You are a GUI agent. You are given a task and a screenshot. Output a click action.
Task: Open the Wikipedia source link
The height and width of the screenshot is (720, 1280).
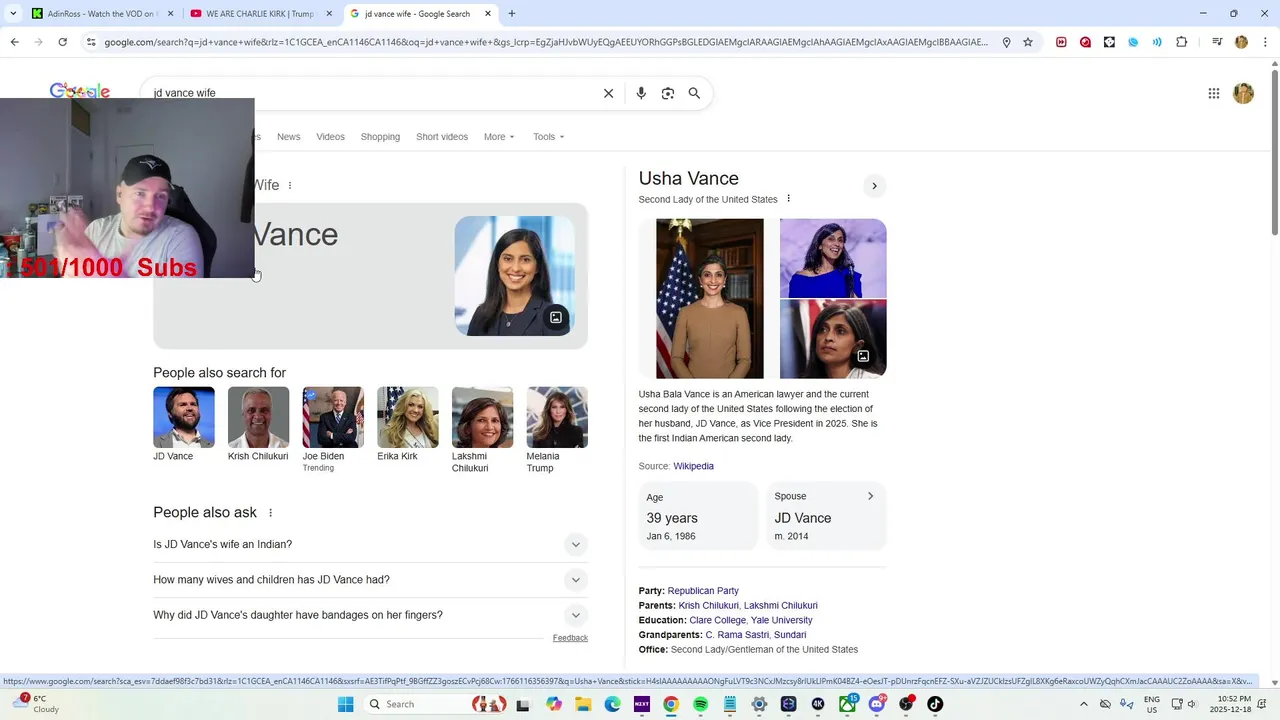click(x=693, y=466)
